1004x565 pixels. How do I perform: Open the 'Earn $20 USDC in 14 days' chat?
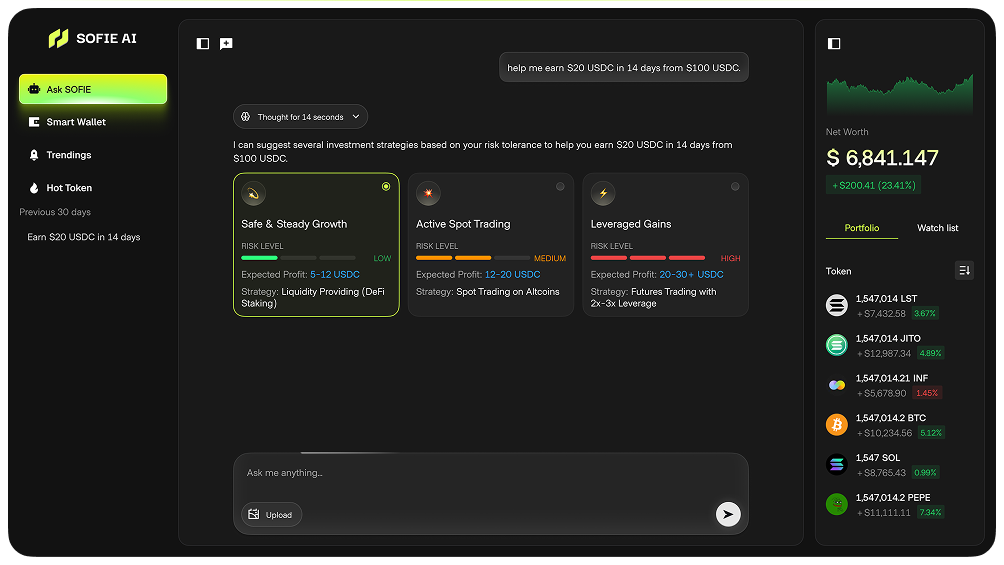coord(84,237)
